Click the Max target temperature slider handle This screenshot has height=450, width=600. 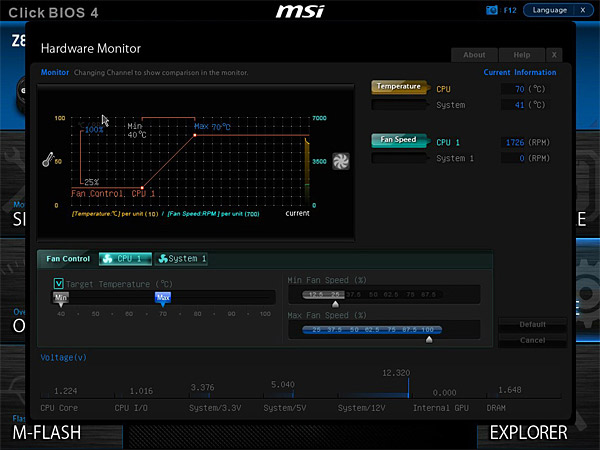[x=163, y=299]
